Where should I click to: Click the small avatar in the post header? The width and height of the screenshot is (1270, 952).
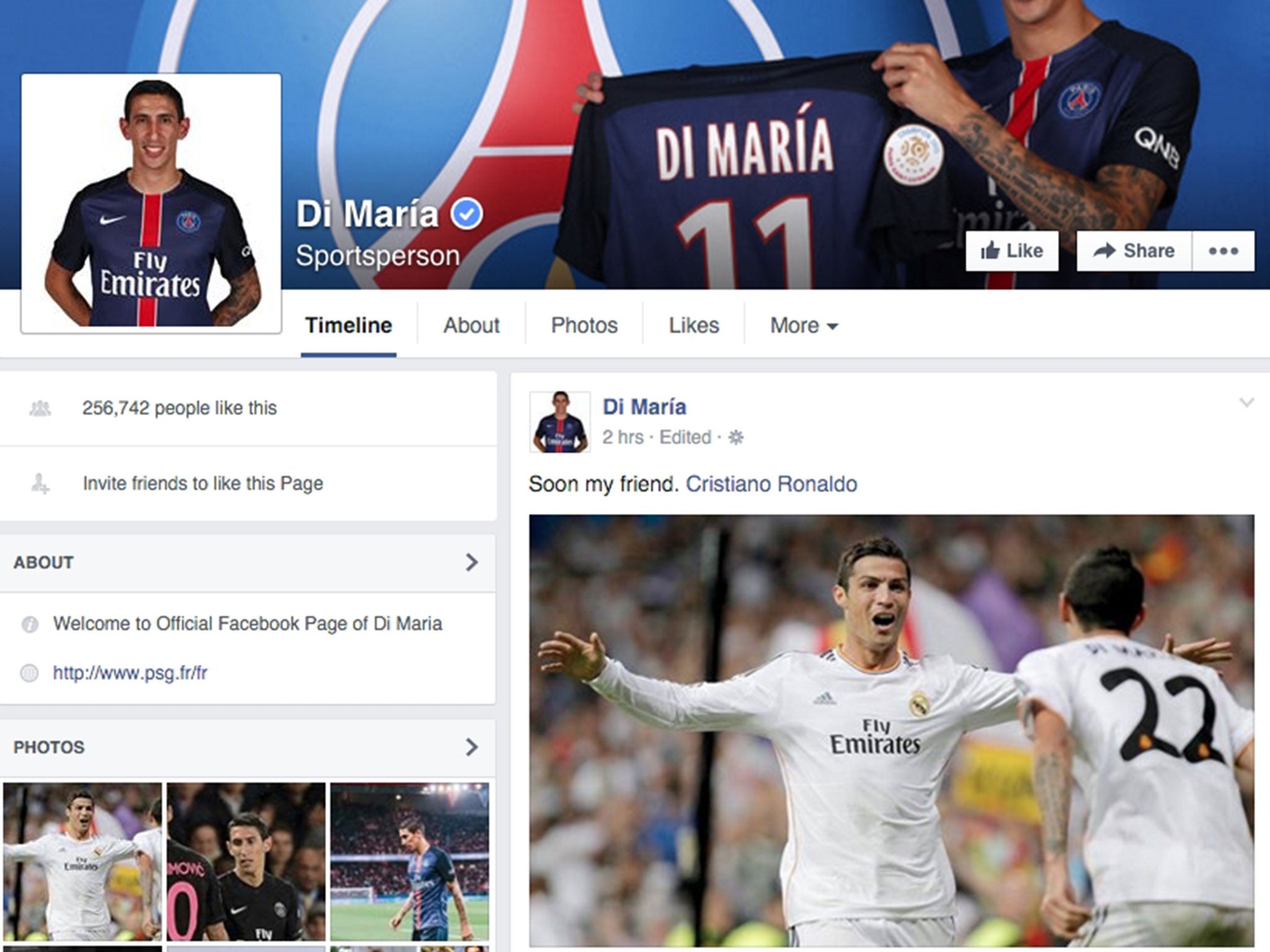point(560,422)
